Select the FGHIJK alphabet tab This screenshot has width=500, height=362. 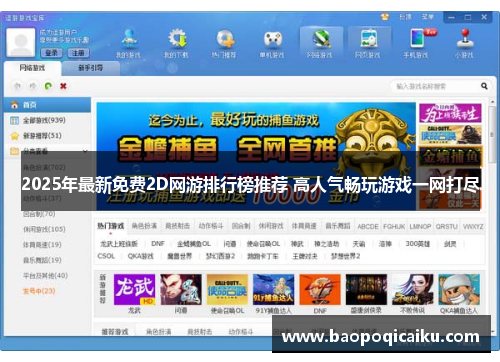pyautogui.click(x=394, y=227)
